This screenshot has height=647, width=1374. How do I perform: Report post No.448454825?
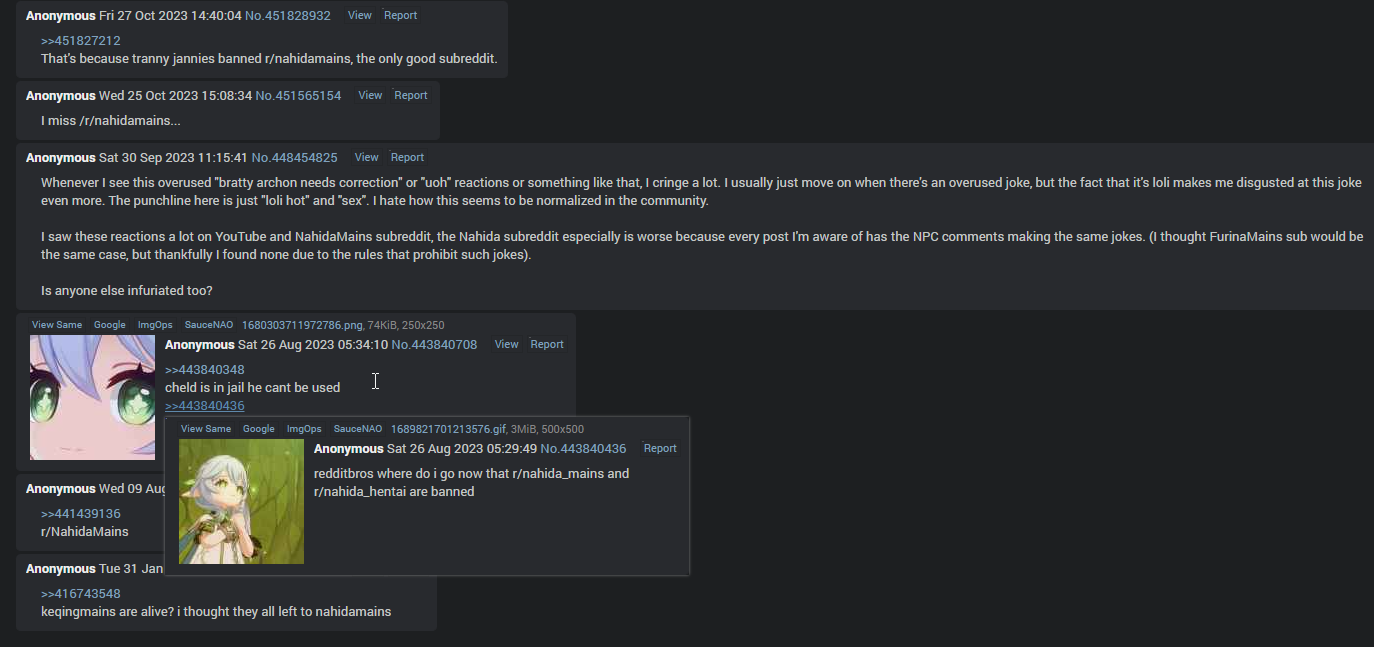pos(407,157)
